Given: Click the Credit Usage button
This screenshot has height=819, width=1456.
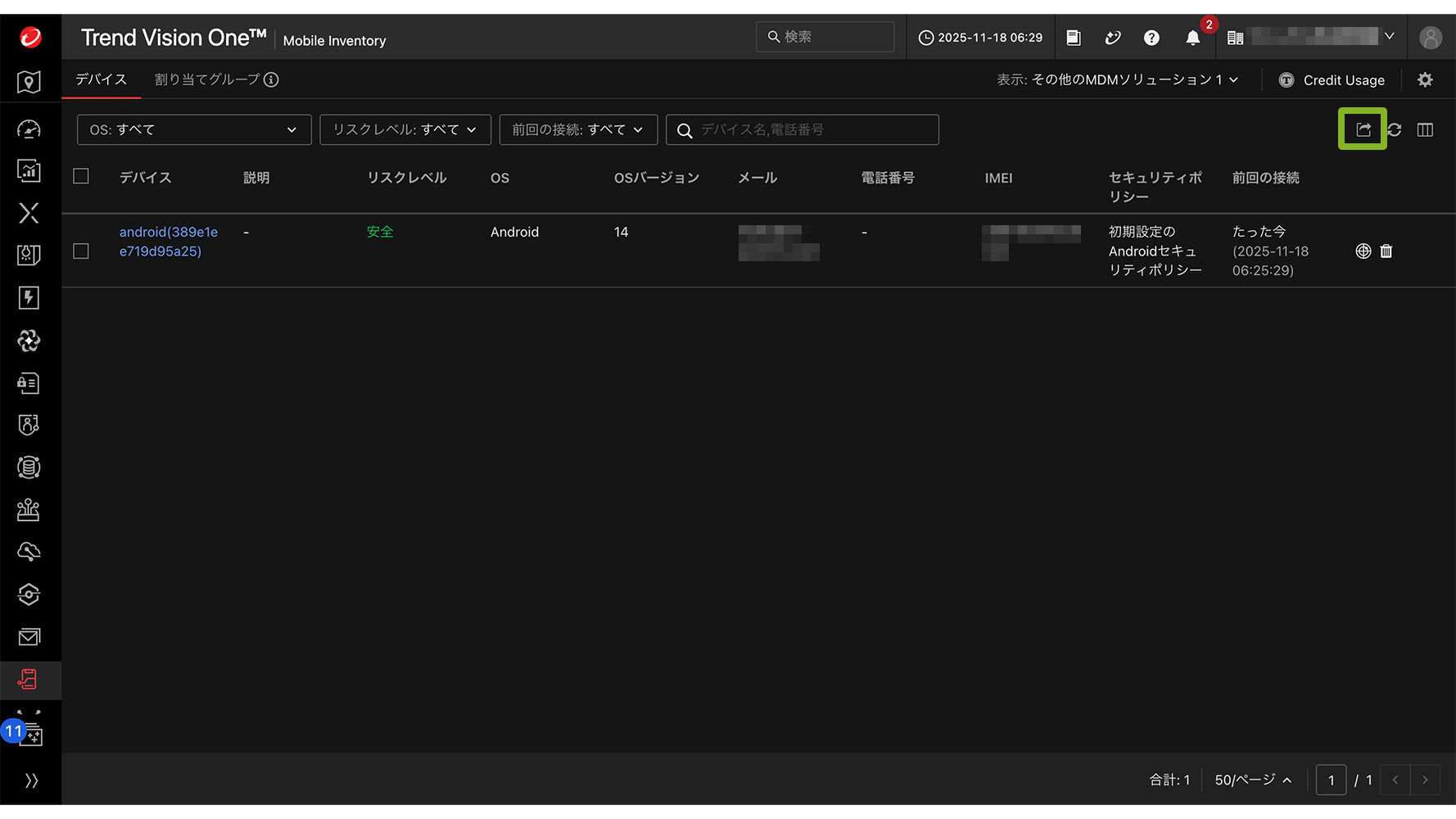Looking at the screenshot, I should [1332, 80].
